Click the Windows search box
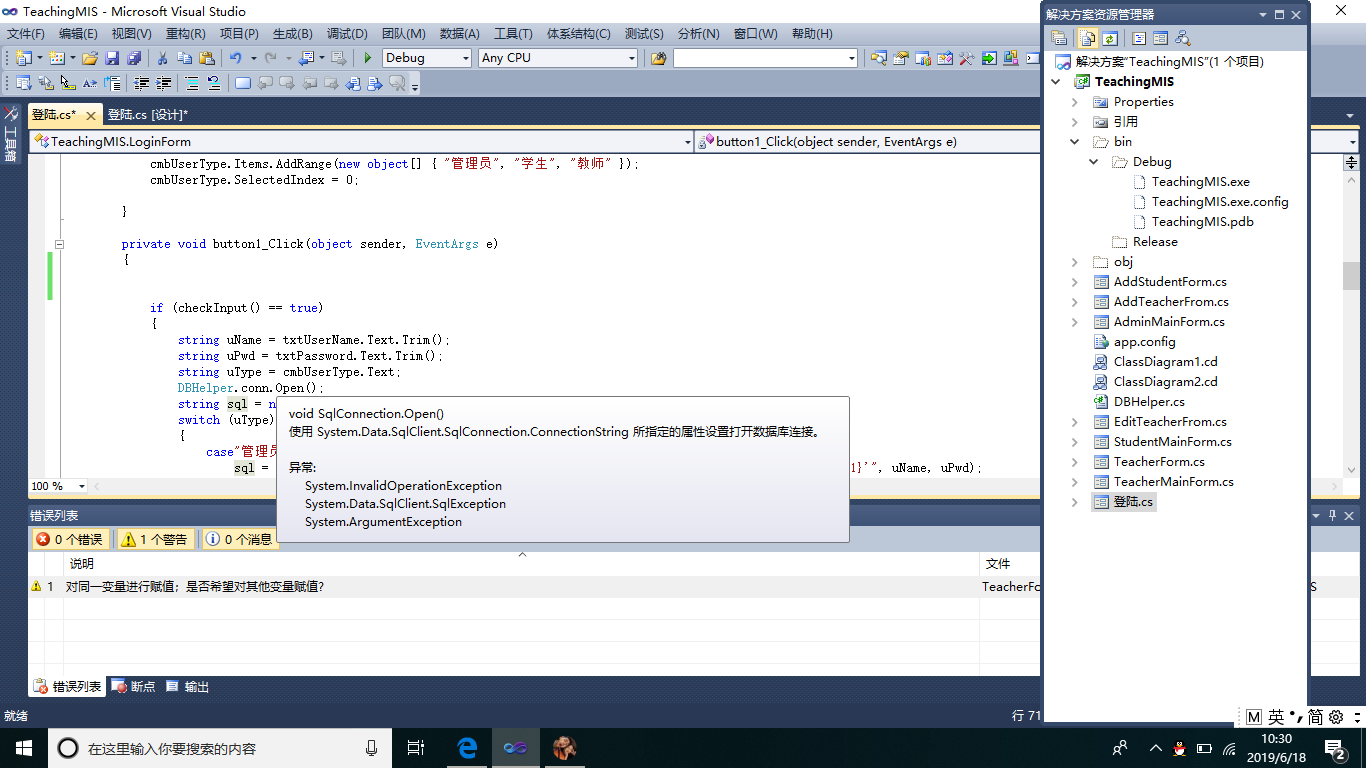Viewport: 1366px width, 768px height. (218, 747)
